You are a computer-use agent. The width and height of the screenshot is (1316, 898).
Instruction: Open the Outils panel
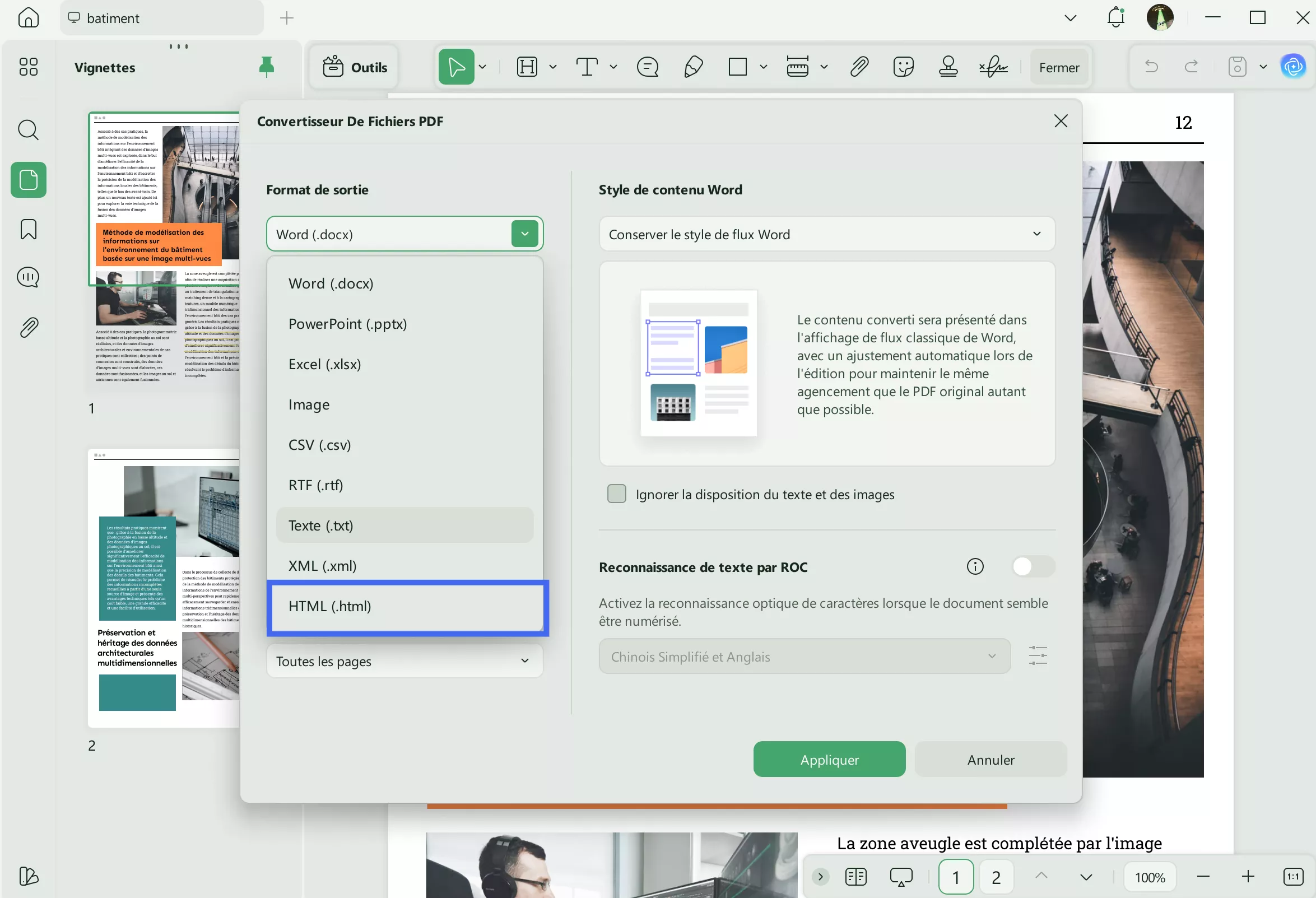[x=354, y=66]
